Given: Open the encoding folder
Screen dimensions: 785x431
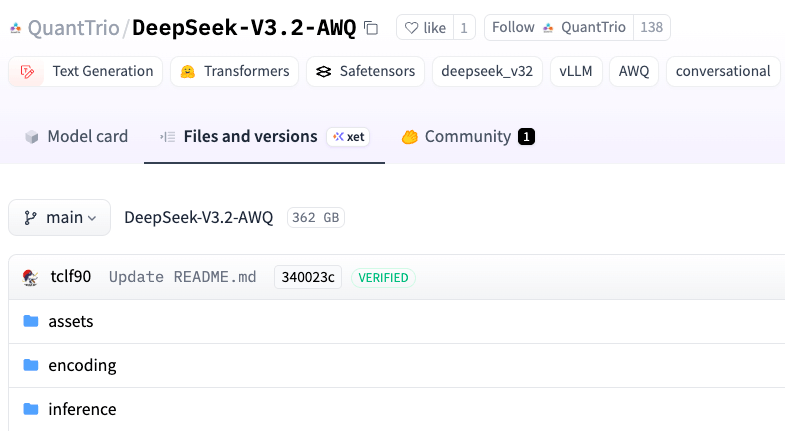Looking at the screenshot, I should [x=82, y=365].
